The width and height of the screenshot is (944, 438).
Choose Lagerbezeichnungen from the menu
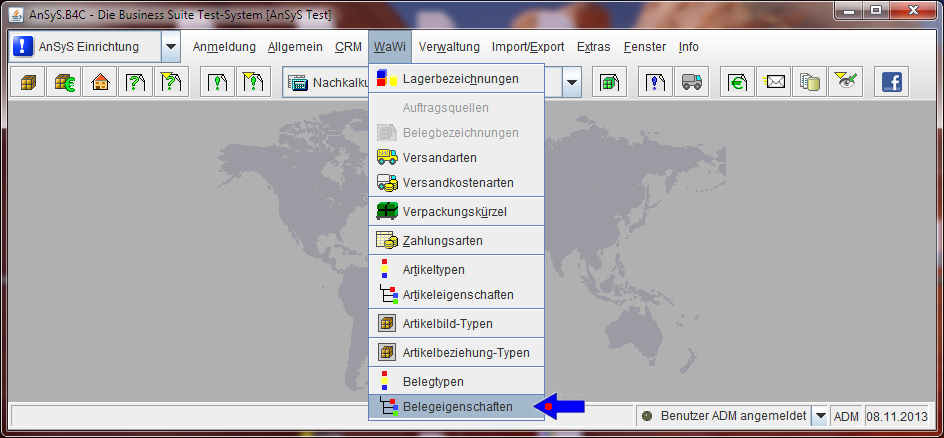460,78
